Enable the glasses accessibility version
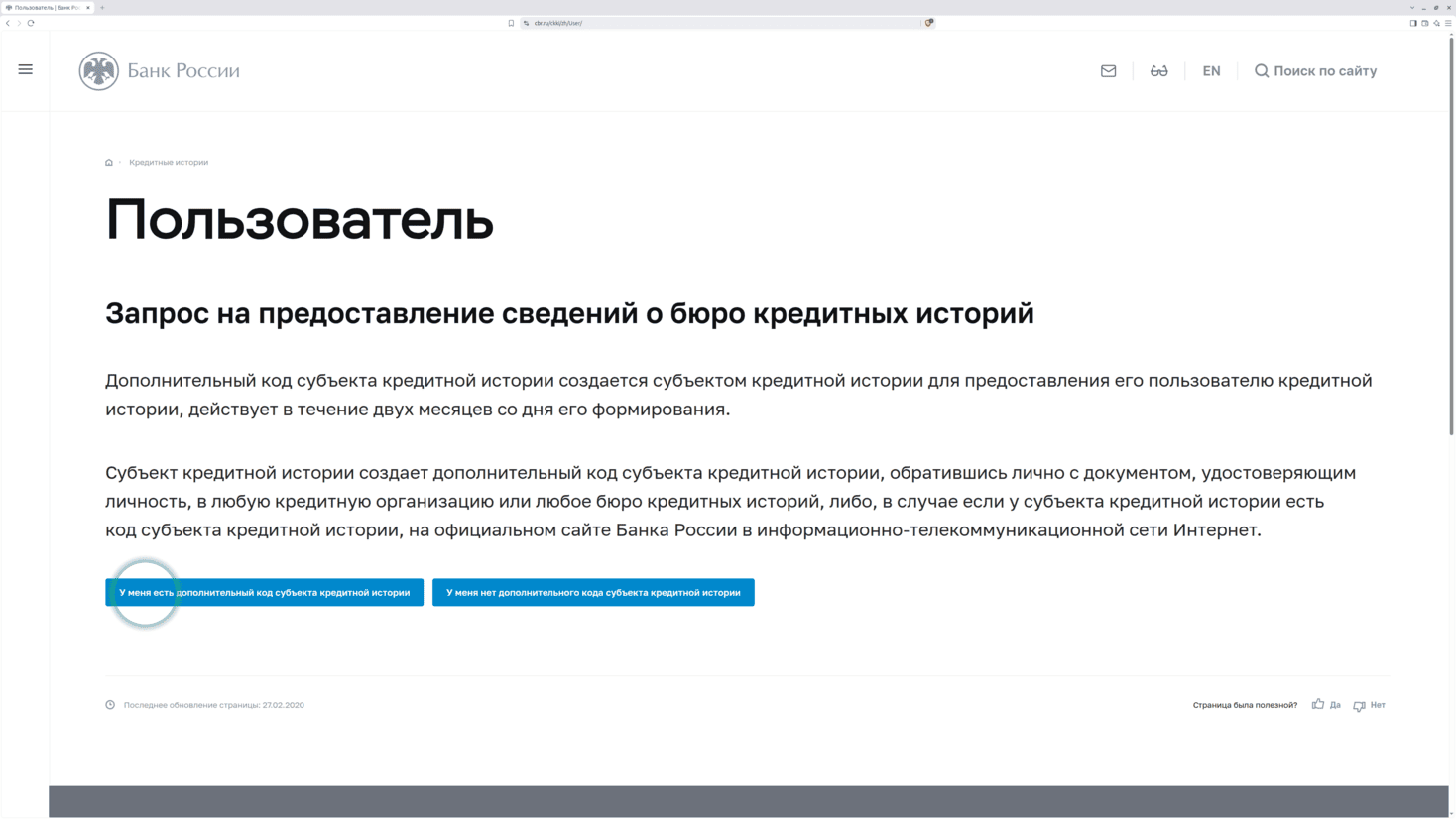 [1158, 71]
